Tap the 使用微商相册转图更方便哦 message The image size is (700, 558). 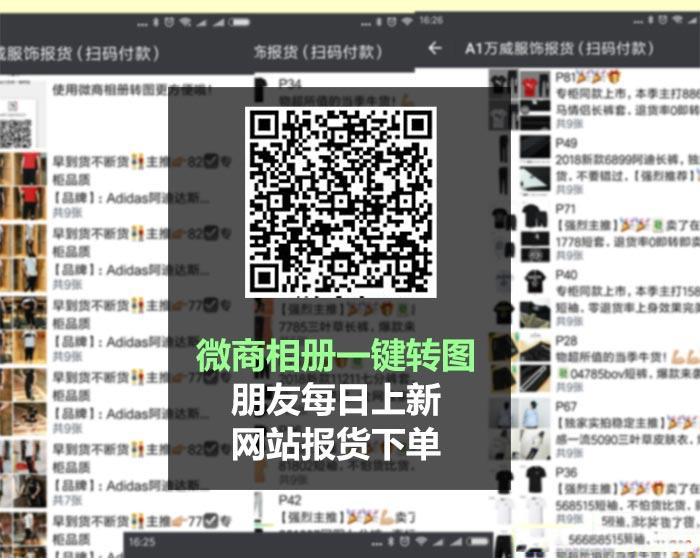(132, 90)
